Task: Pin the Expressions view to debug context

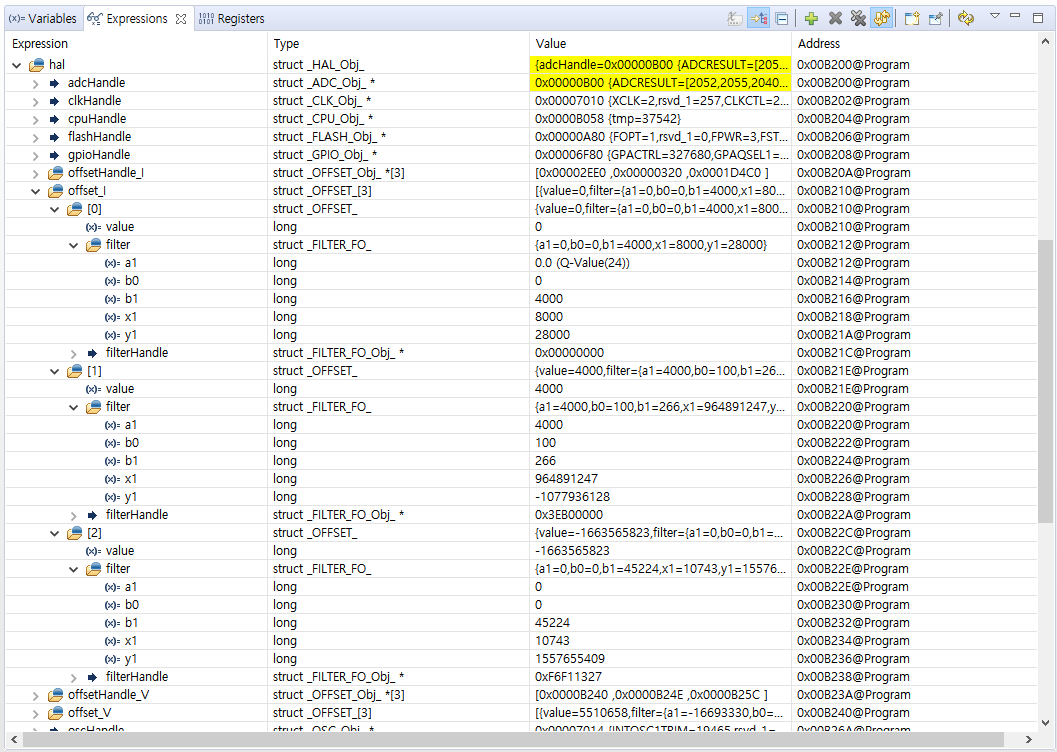Action: pos(935,18)
